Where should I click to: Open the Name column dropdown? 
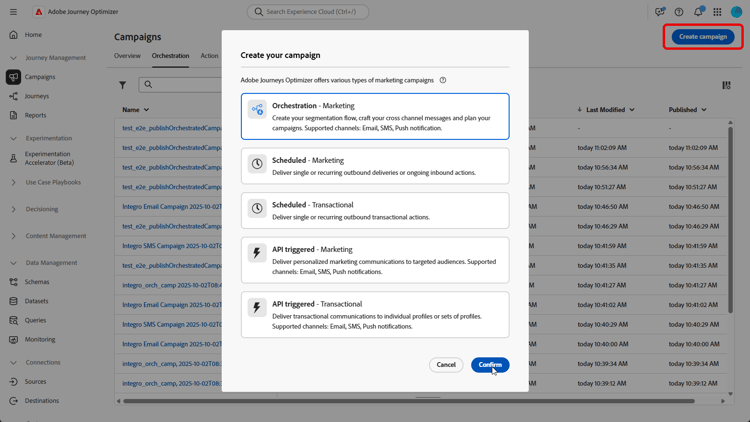[x=146, y=110]
